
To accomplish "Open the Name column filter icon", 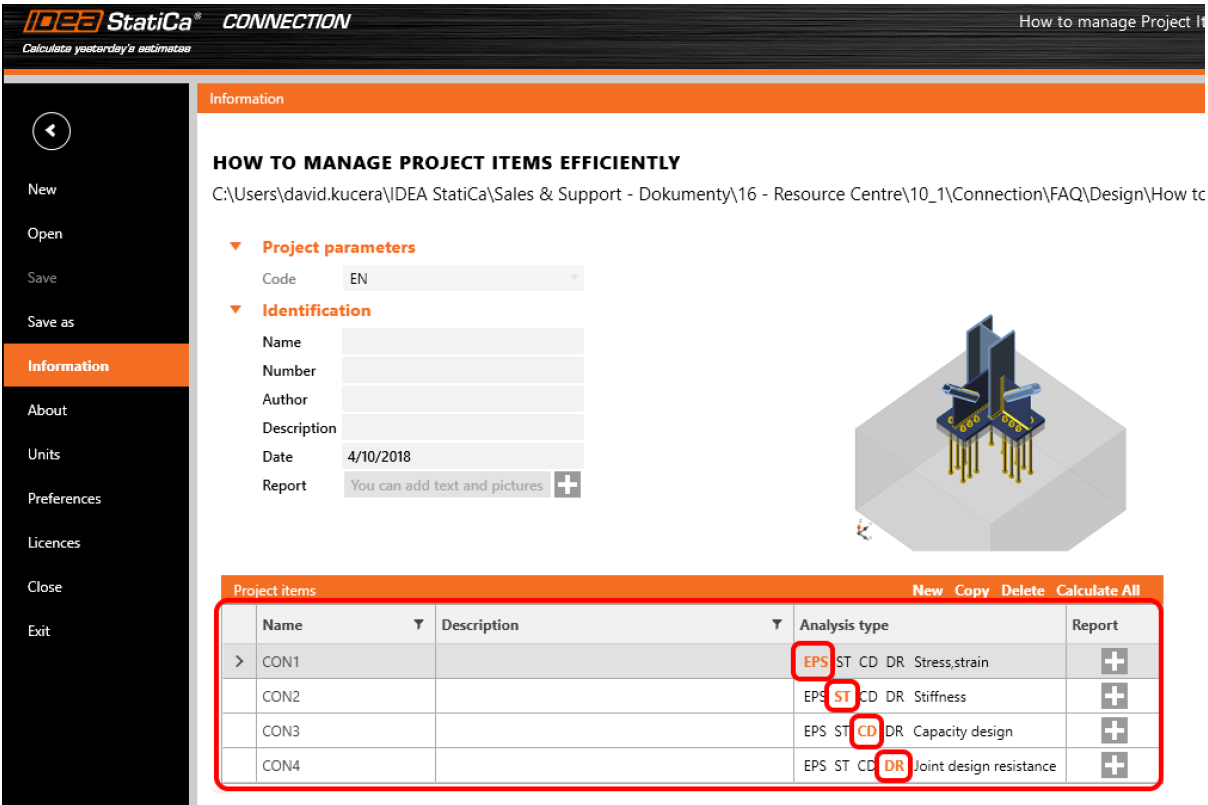I will click(419, 624).
